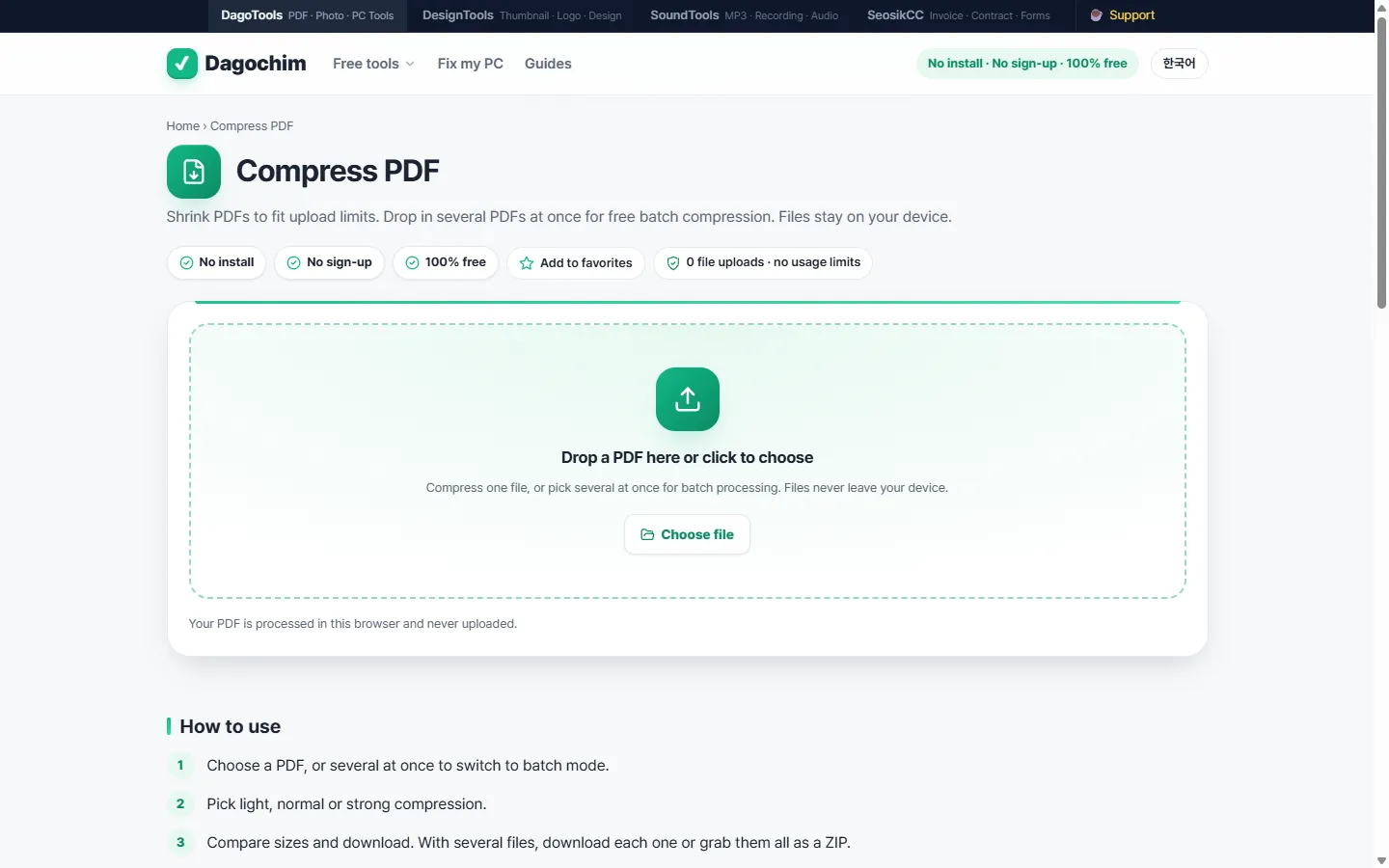This screenshot has width=1389, height=868.
Task: Click the folder icon in Choose file button
Action: click(647, 534)
